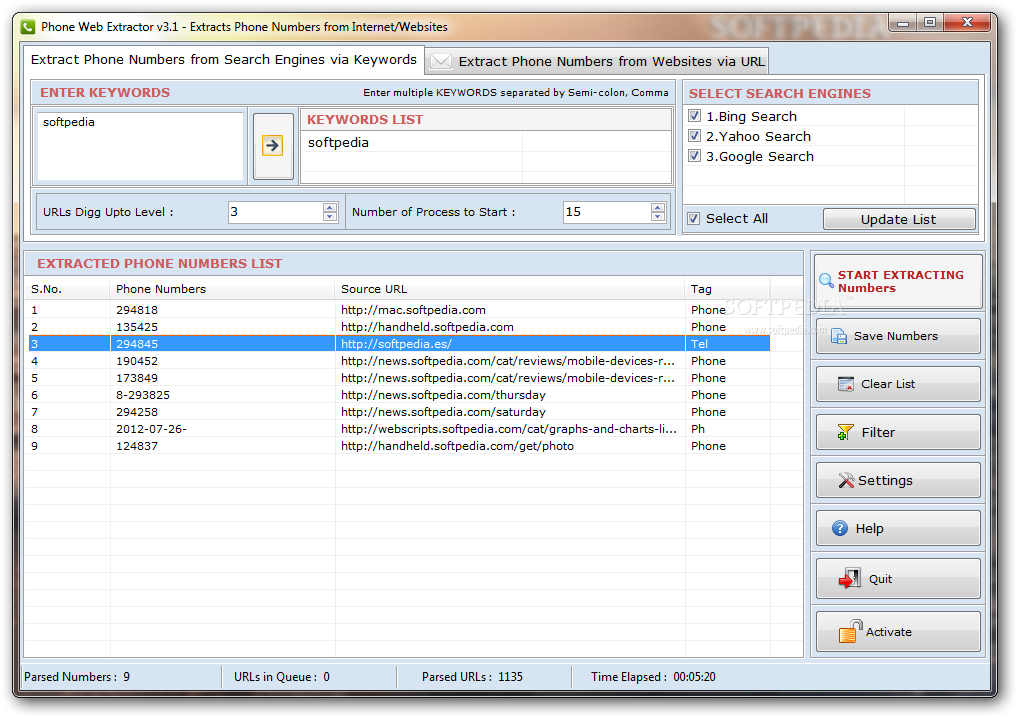Select highlighted row with number 294845
Viewport: 1018px width, 718px height.
click(399, 343)
